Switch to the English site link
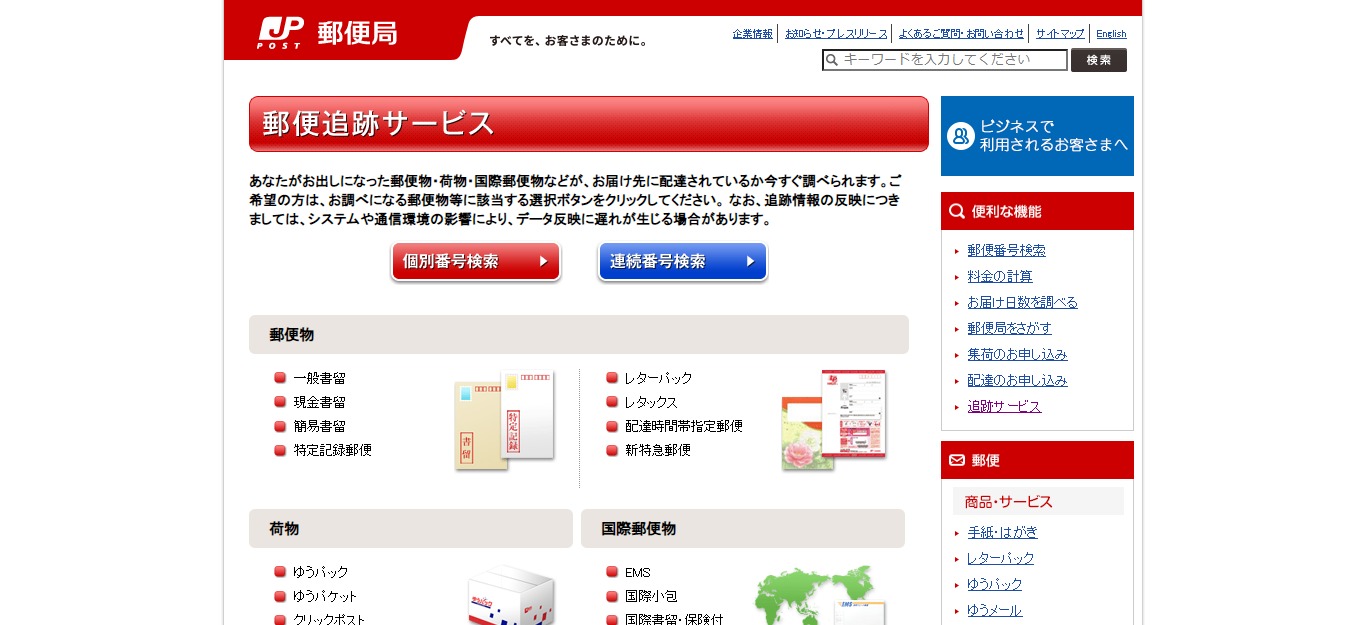 point(1111,34)
